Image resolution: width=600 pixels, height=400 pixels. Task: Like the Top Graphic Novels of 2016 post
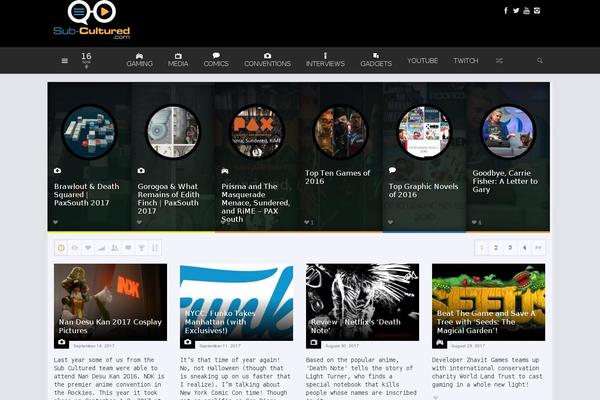391,222
